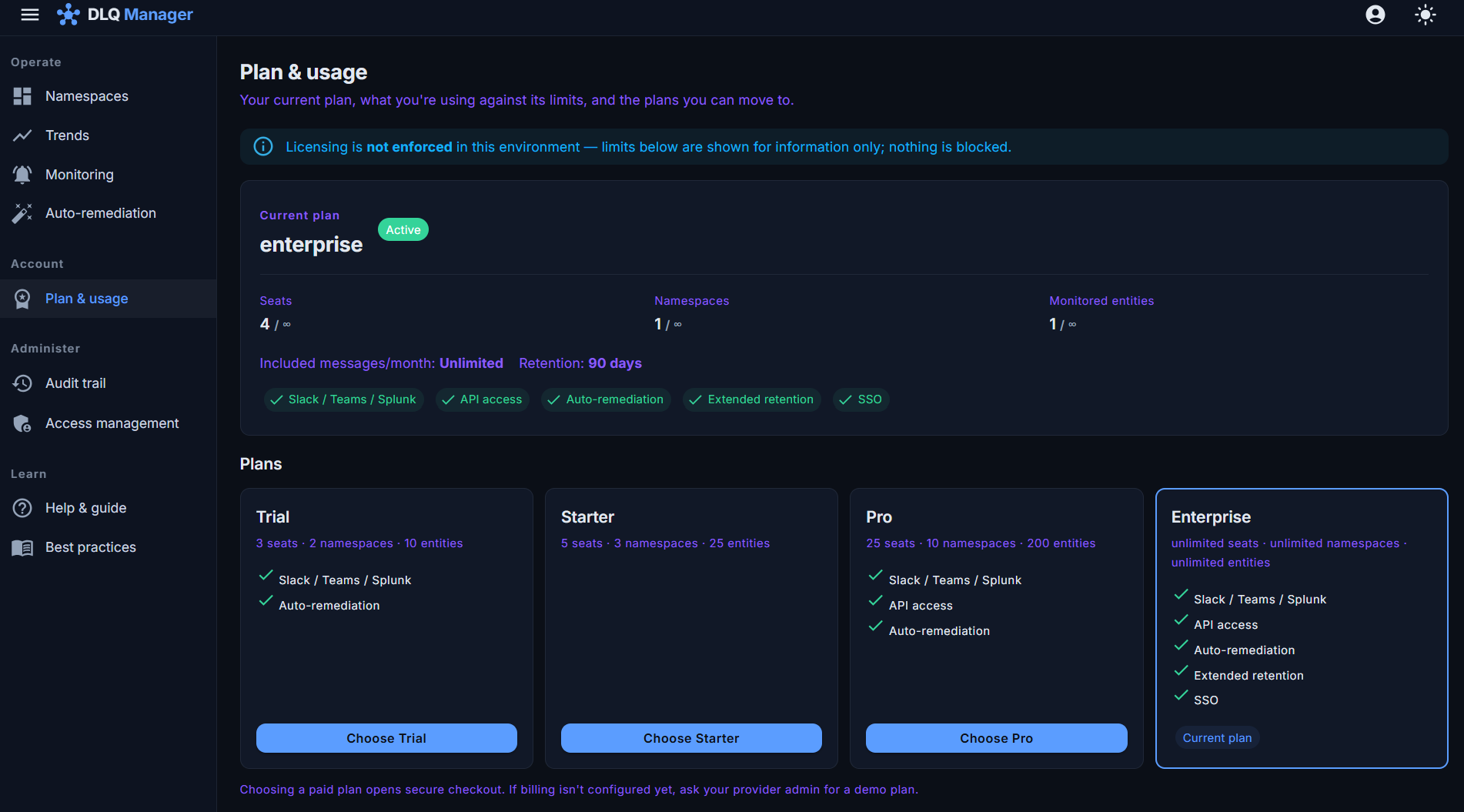Click the DLQ Manager logo icon
This screenshot has height=812, width=1464.
[x=69, y=15]
